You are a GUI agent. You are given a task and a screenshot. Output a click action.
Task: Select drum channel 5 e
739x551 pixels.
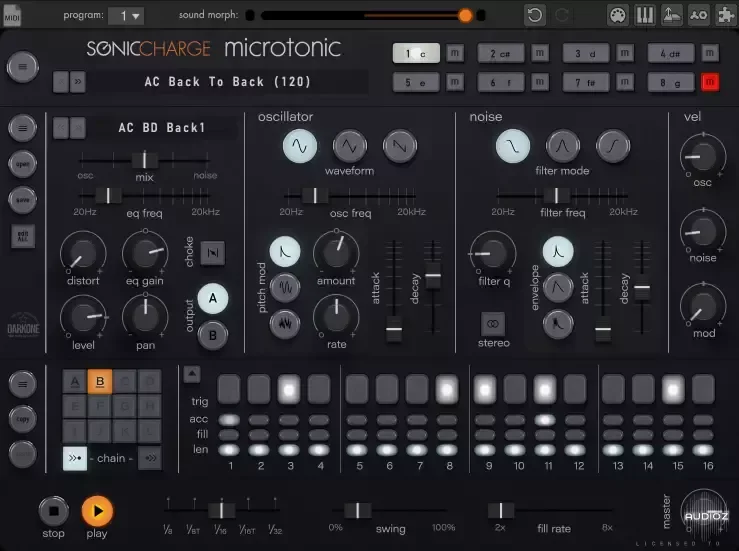(x=416, y=82)
